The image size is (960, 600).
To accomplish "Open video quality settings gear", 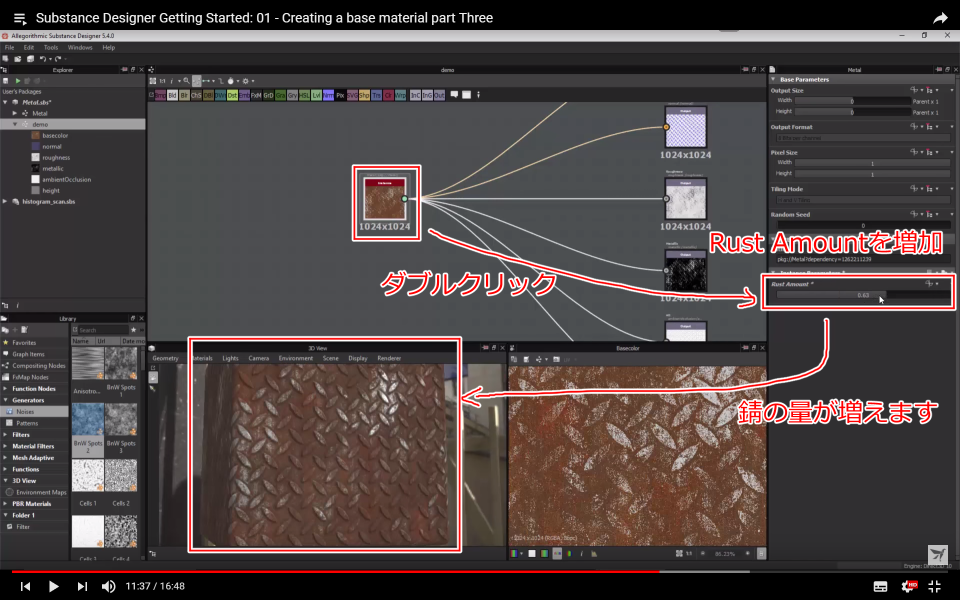I will click(909, 586).
